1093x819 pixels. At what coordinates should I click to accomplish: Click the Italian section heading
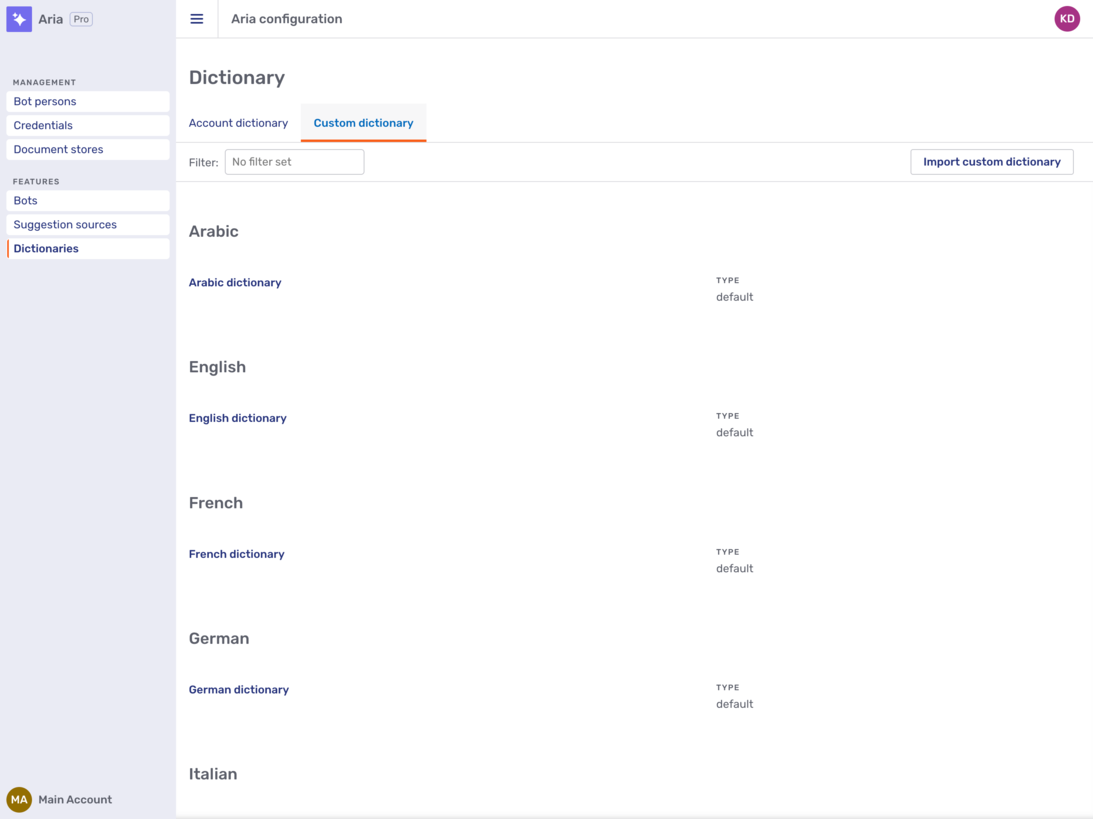(x=213, y=774)
